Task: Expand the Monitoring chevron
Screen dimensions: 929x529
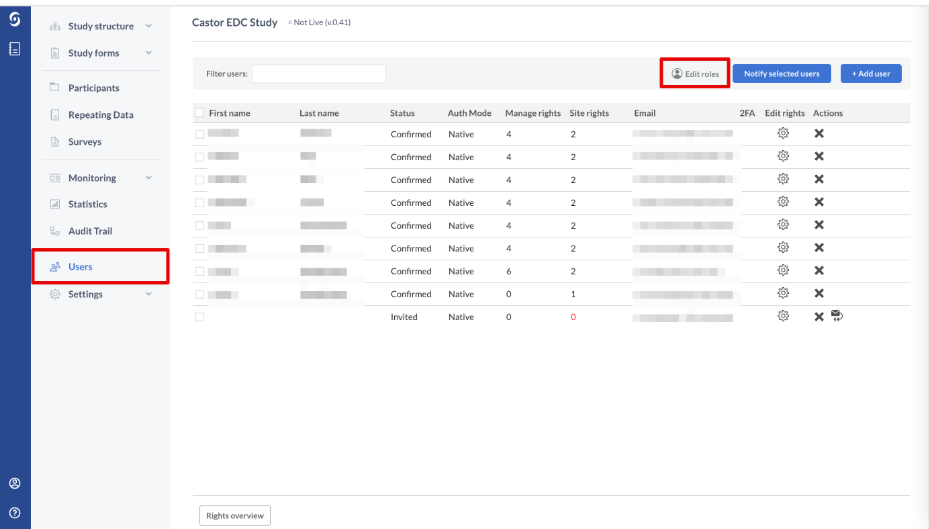Action: pyautogui.click(x=149, y=178)
